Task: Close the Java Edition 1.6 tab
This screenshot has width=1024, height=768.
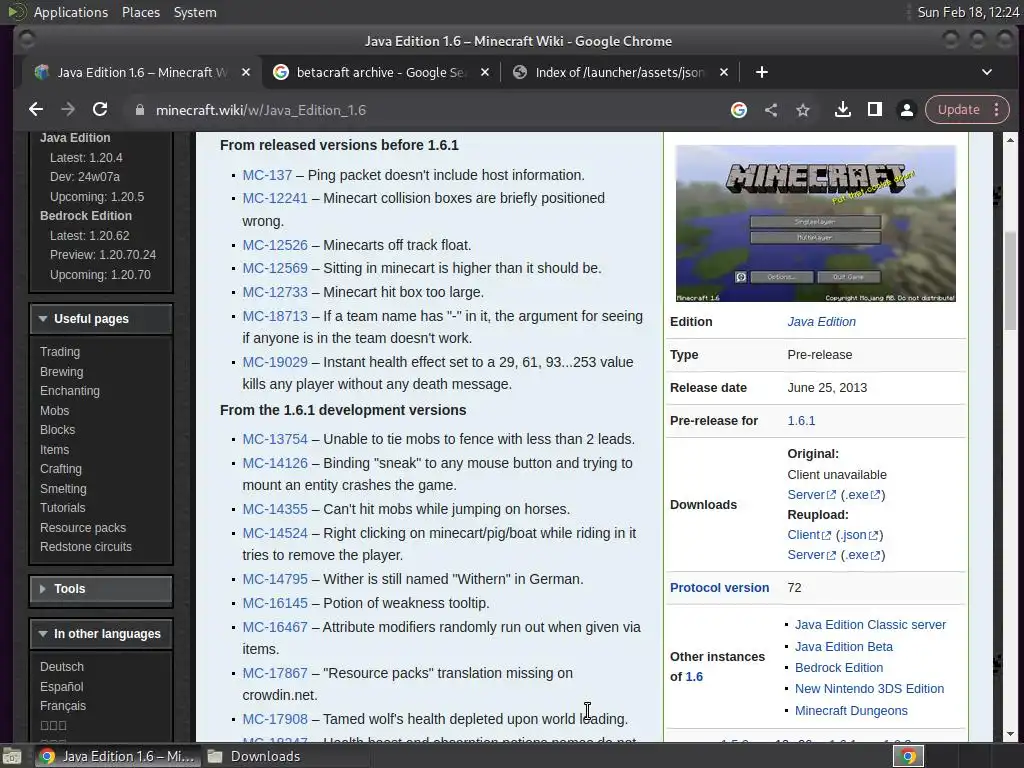Action: coord(246,72)
